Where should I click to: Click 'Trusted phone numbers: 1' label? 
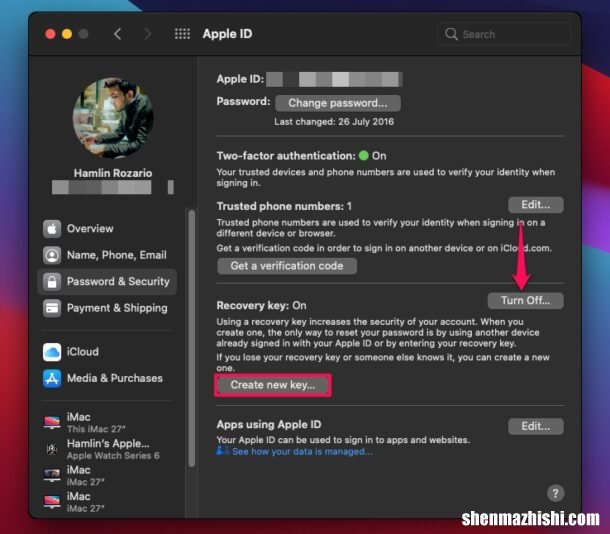pos(284,206)
